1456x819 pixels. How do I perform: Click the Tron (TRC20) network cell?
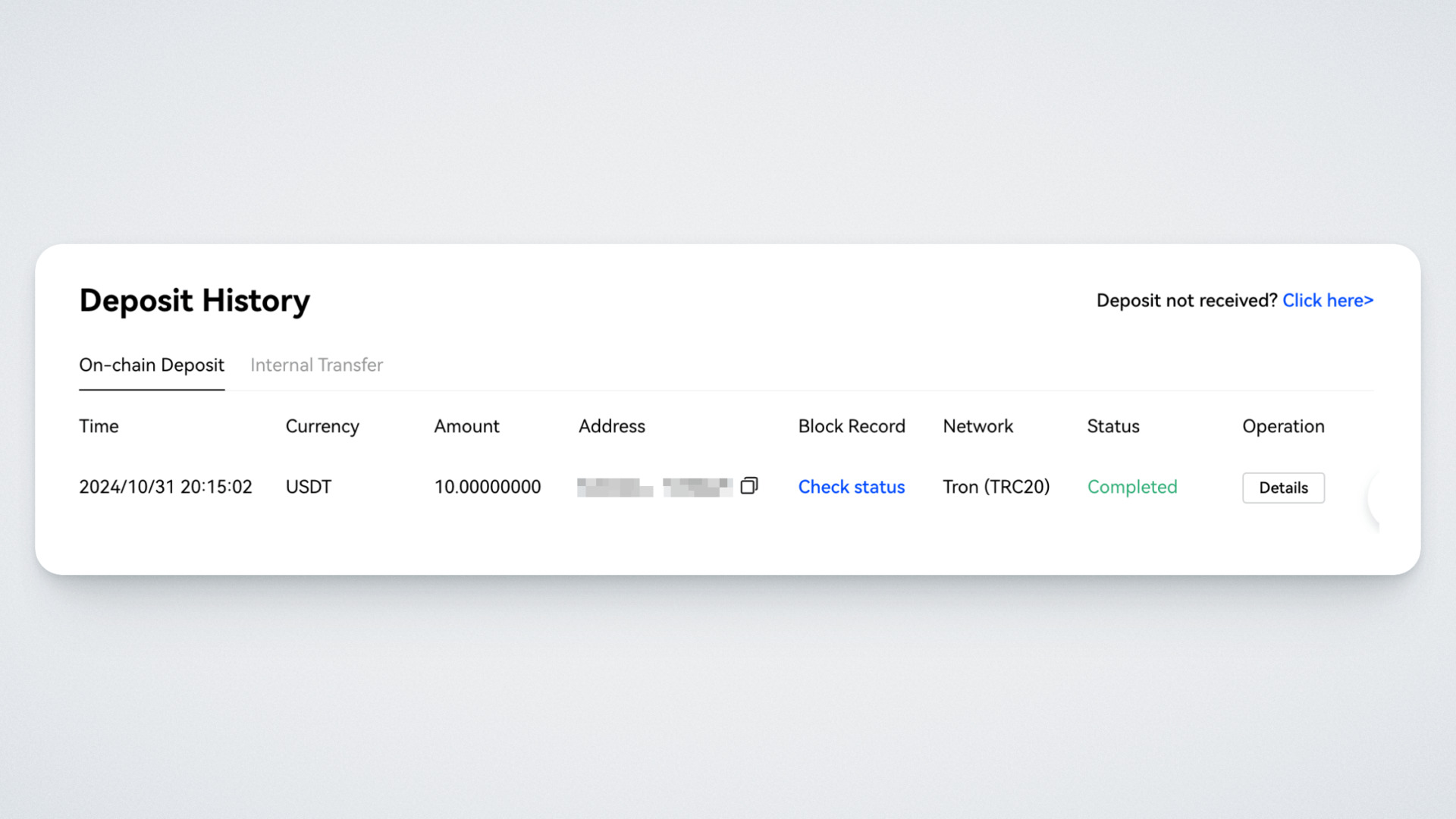[x=996, y=487]
